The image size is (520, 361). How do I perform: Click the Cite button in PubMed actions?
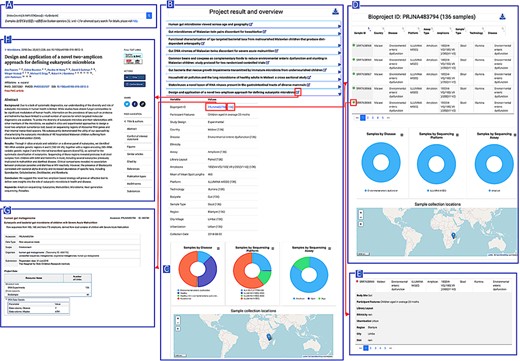pyautogui.click(x=135, y=77)
